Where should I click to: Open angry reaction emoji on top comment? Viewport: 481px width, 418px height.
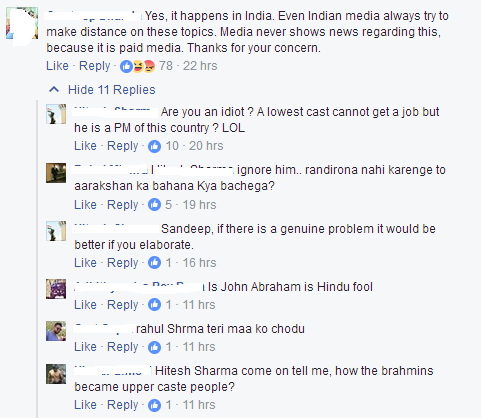point(149,66)
